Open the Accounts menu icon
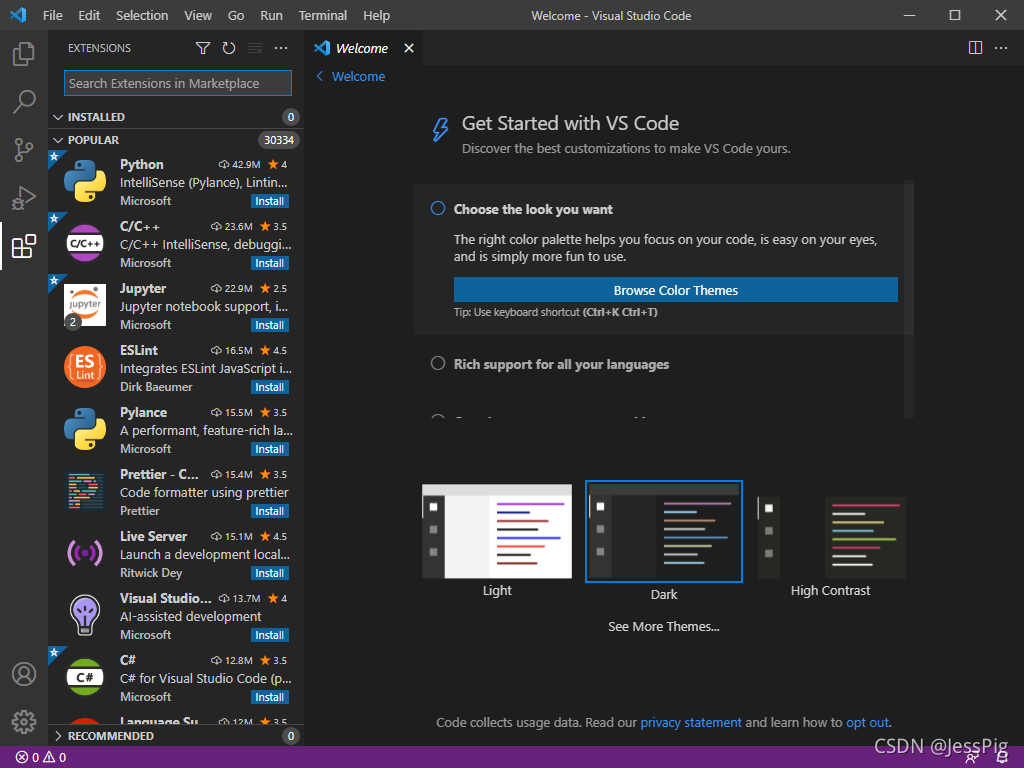The width and height of the screenshot is (1024, 768). pyautogui.click(x=24, y=674)
